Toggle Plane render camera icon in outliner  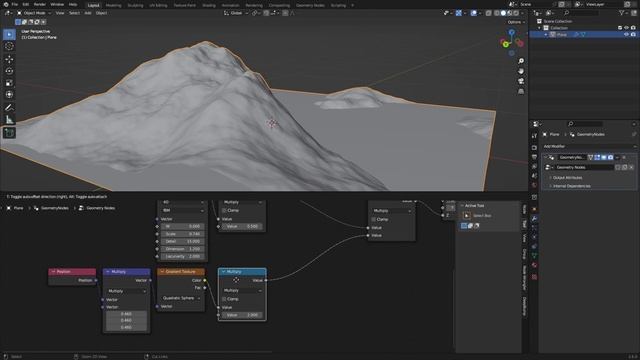click(x=633, y=35)
